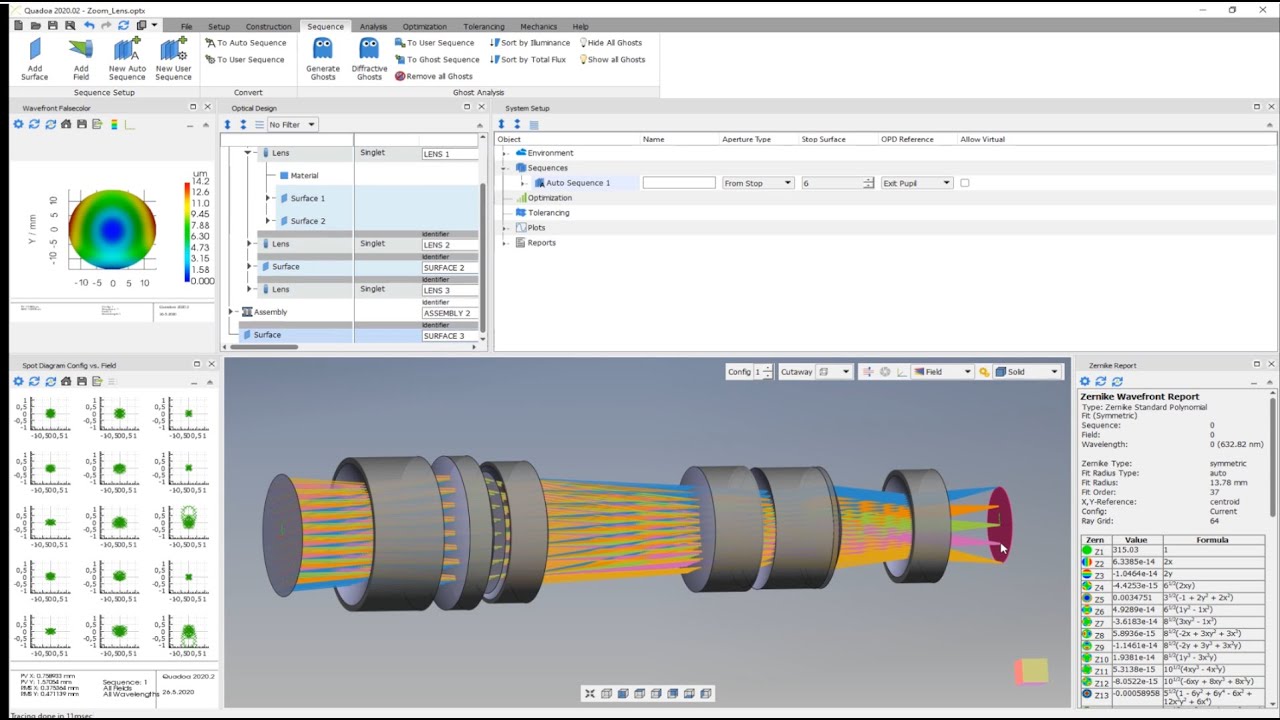This screenshot has width=1280, height=720.
Task: Toggle the Z5 Zernike term indicator
Action: (1087, 598)
